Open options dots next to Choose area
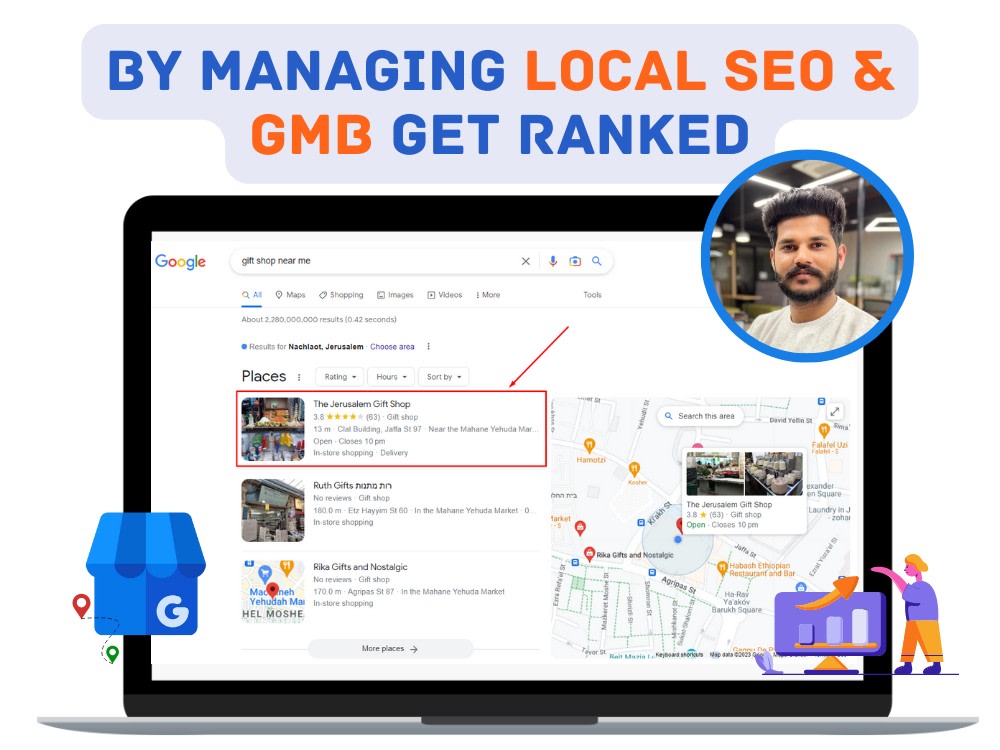 (x=429, y=346)
